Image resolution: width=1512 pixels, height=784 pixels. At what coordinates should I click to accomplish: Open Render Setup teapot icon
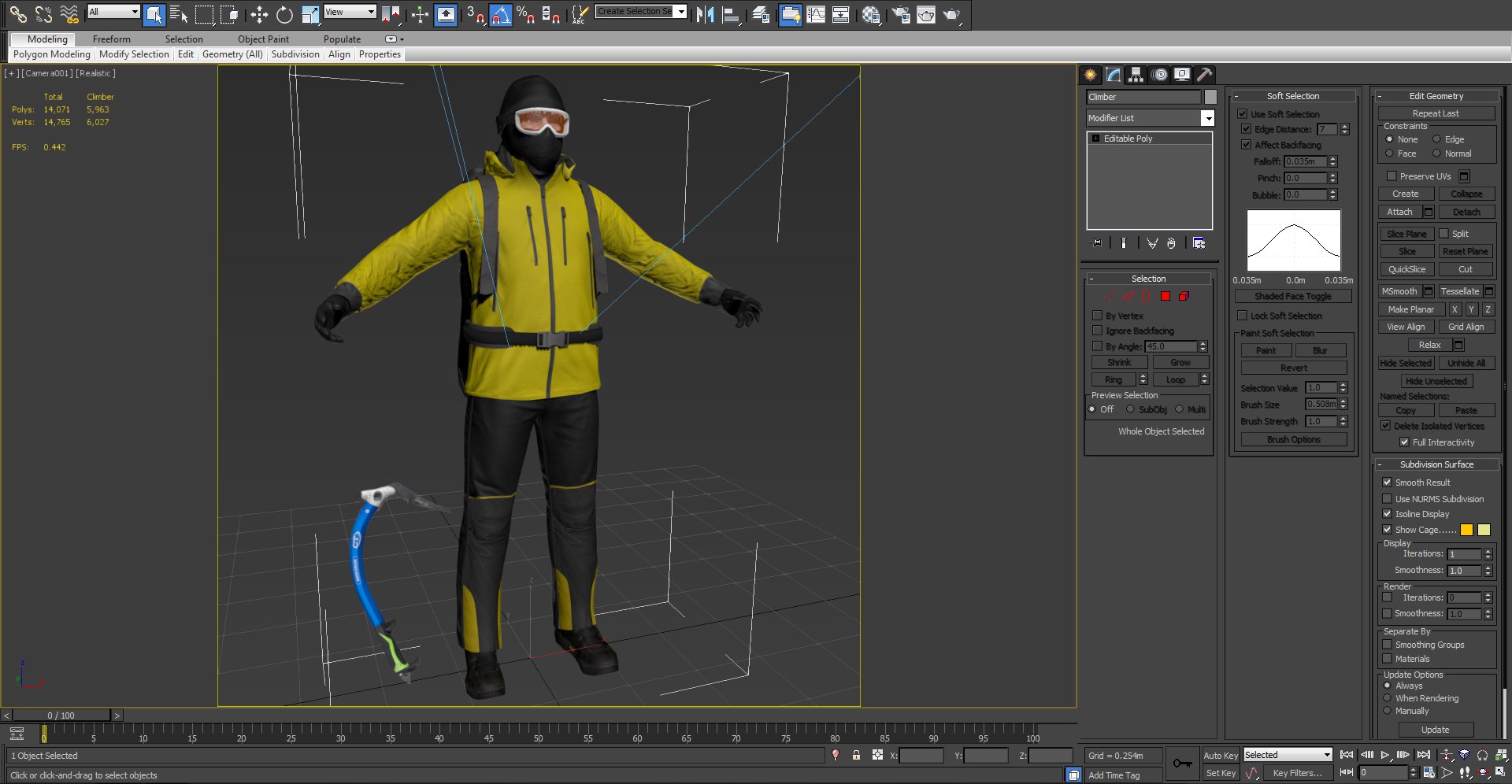(900, 13)
